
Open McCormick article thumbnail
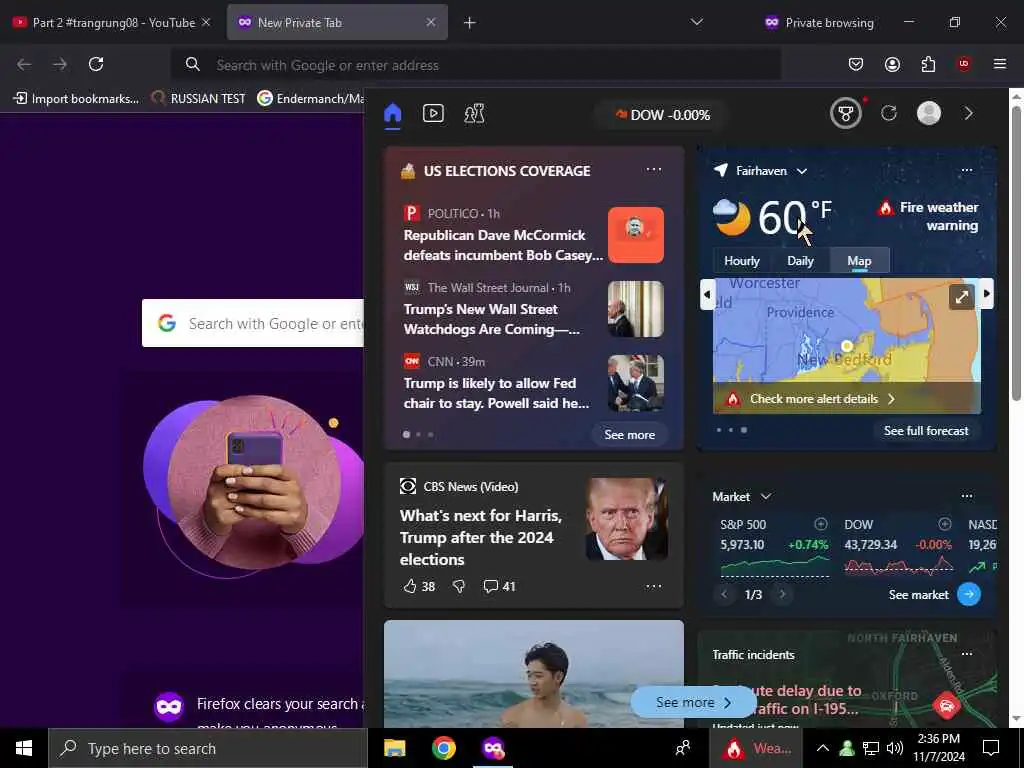coord(635,235)
